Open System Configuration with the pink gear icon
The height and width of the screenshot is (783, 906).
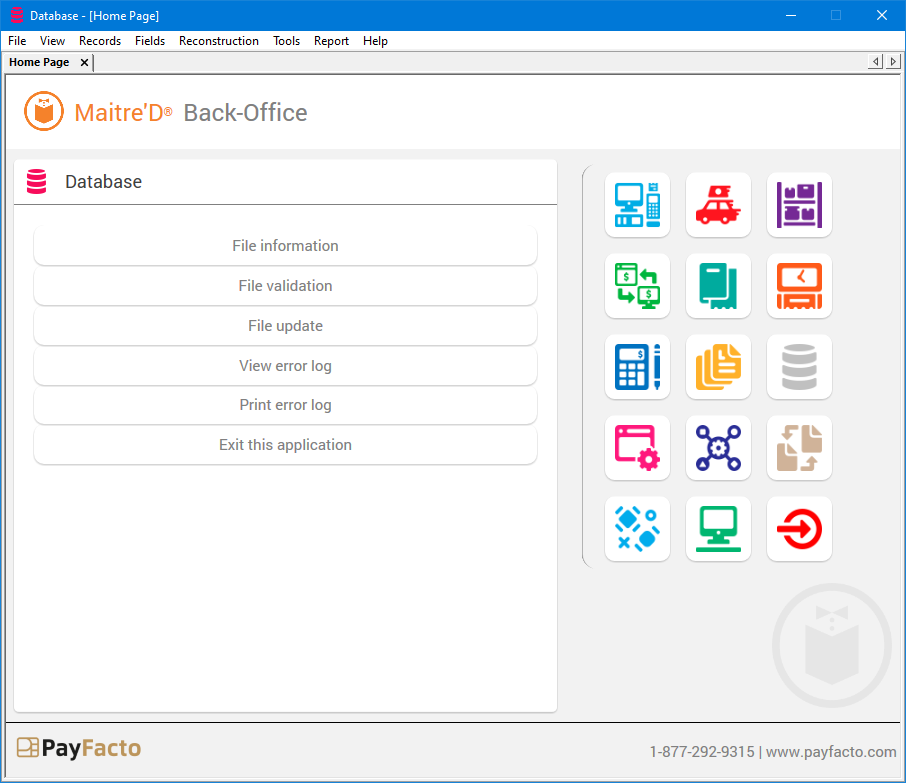(637, 448)
